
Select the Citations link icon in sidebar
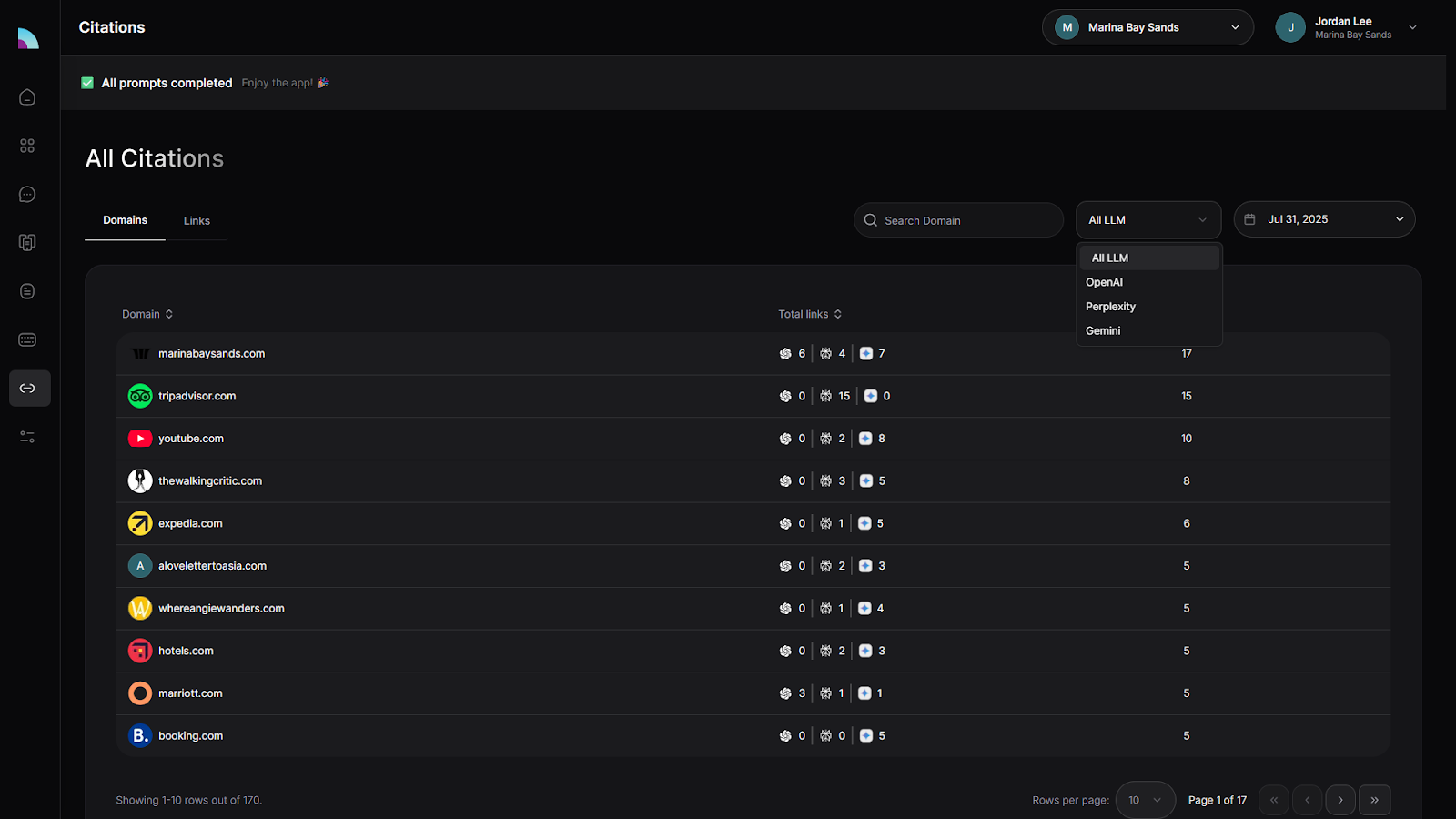click(x=29, y=389)
